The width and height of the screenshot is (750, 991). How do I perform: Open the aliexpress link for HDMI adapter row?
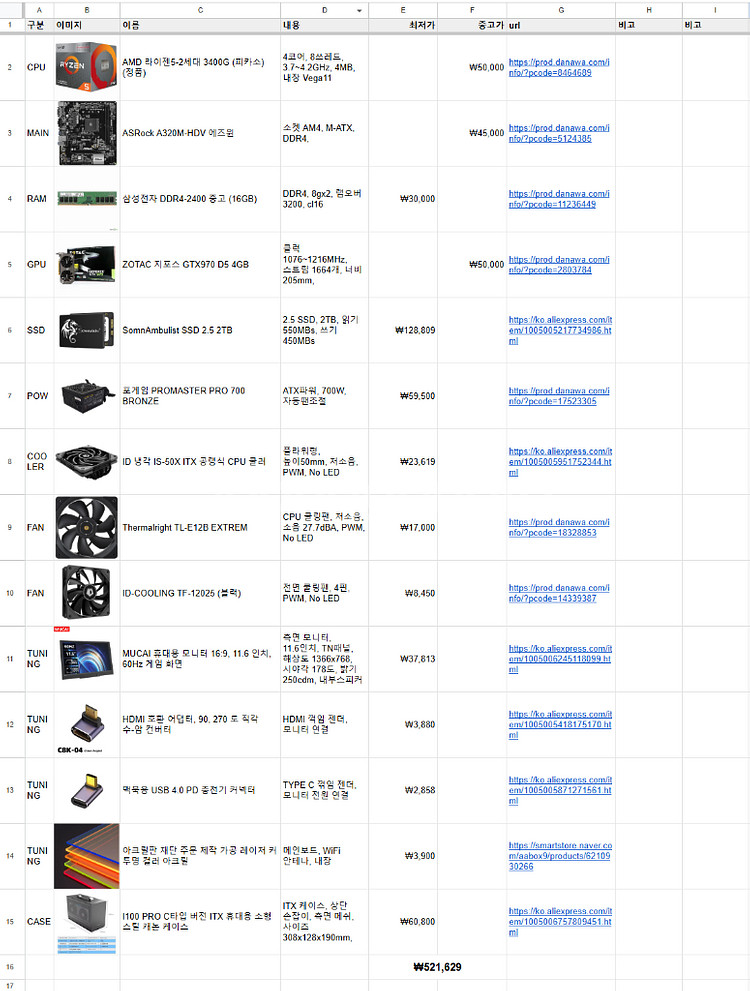pyautogui.click(x=560, y=724)
